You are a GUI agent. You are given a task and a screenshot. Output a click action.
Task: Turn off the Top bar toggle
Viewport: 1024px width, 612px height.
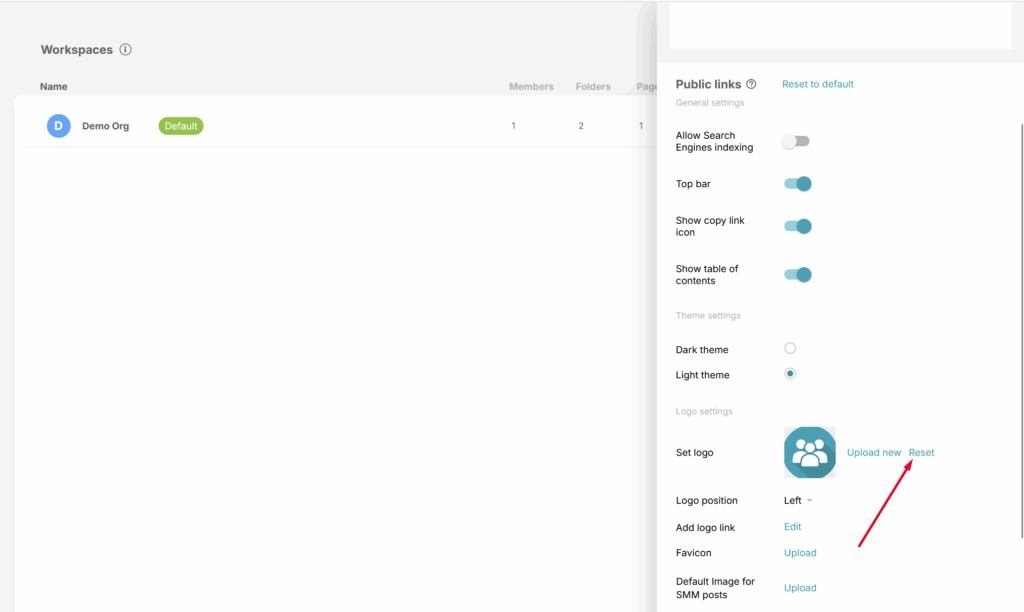[797, 184]
